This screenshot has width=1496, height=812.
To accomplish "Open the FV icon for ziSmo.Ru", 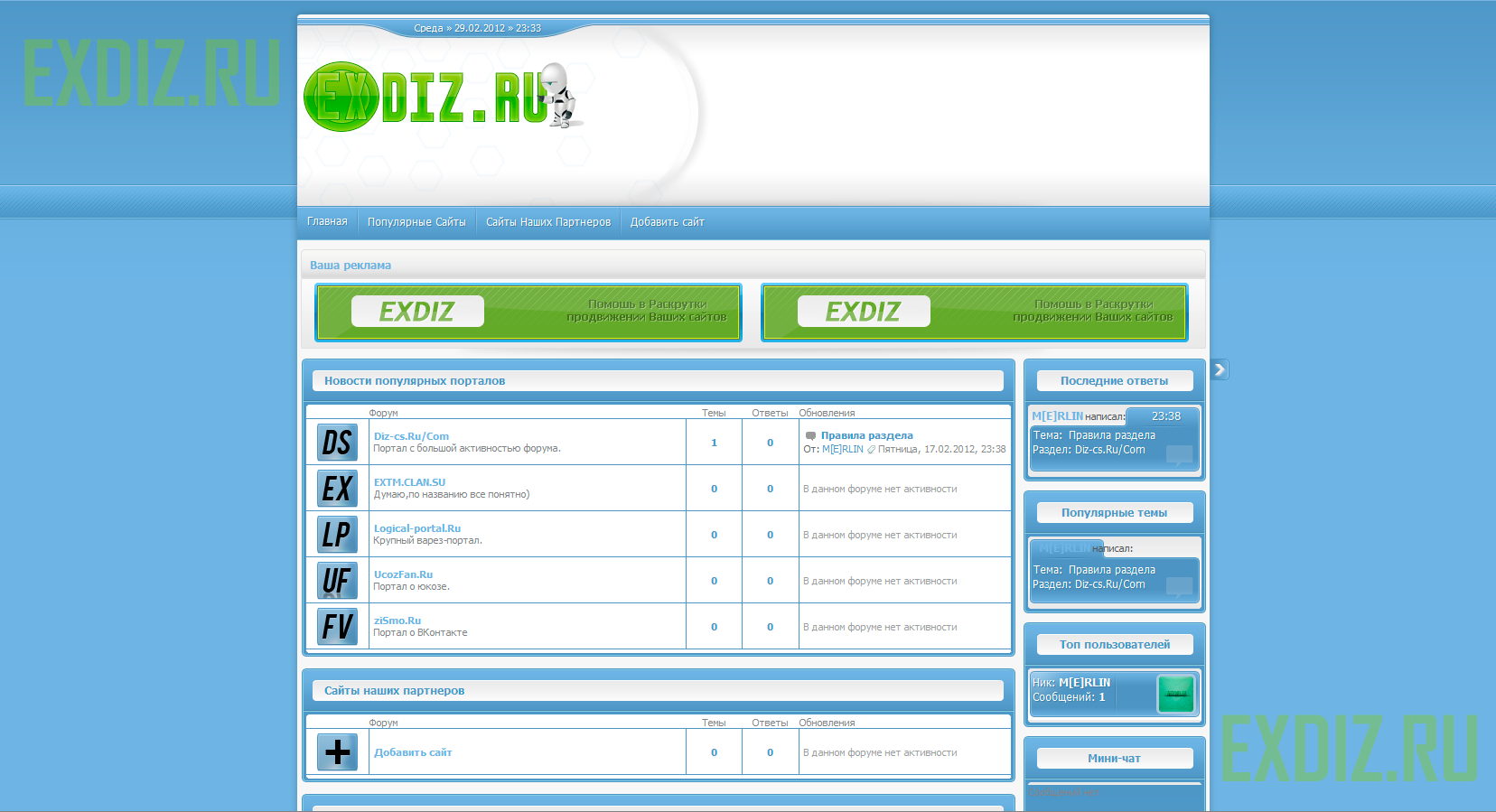I will 337,627.
